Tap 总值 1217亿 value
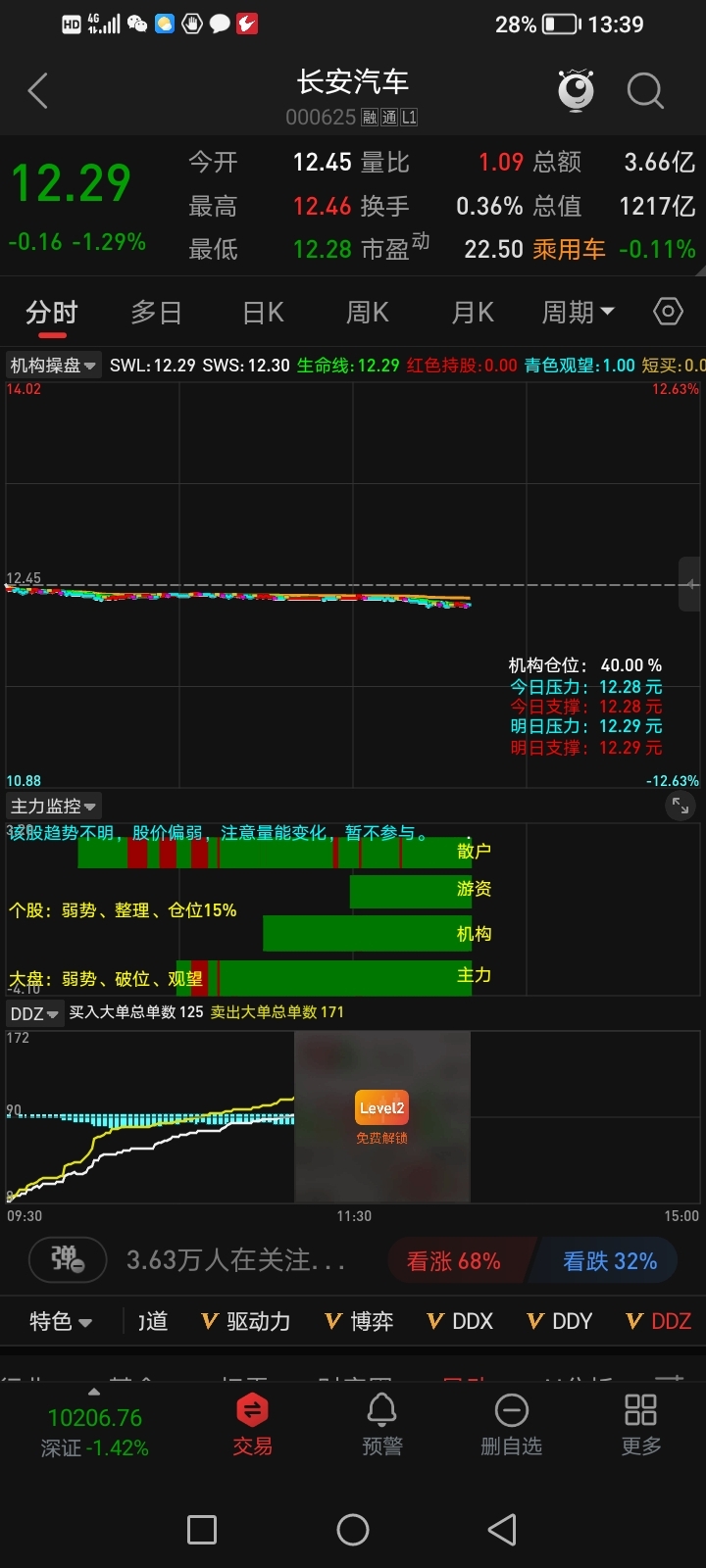Screen dimensions: 706x1568 point(657,206)
